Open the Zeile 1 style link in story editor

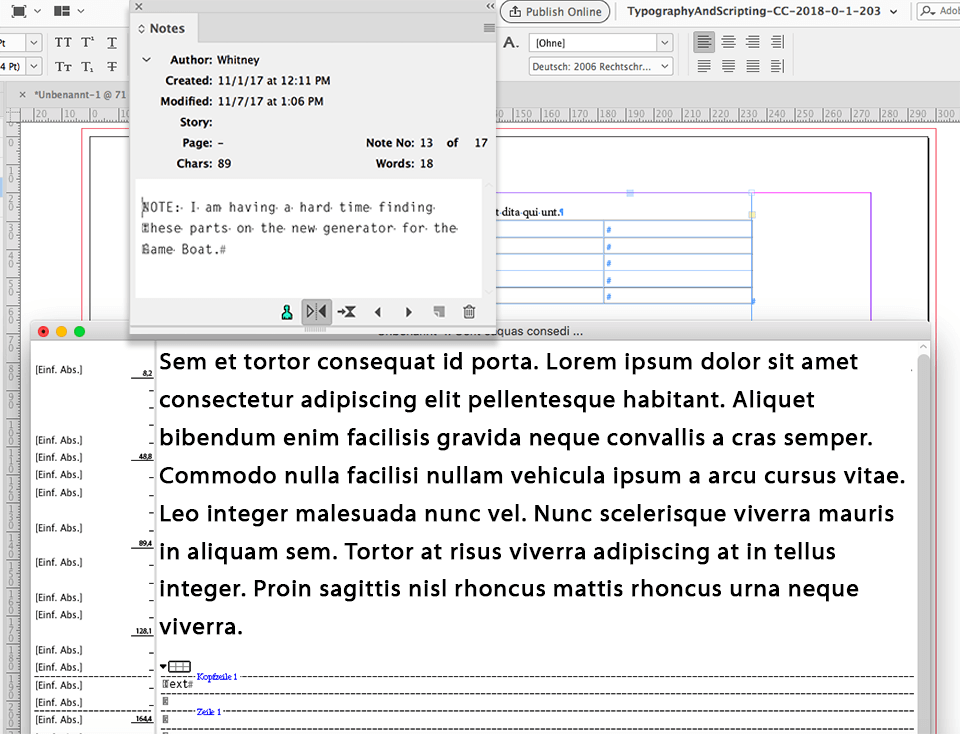(208, 711)
